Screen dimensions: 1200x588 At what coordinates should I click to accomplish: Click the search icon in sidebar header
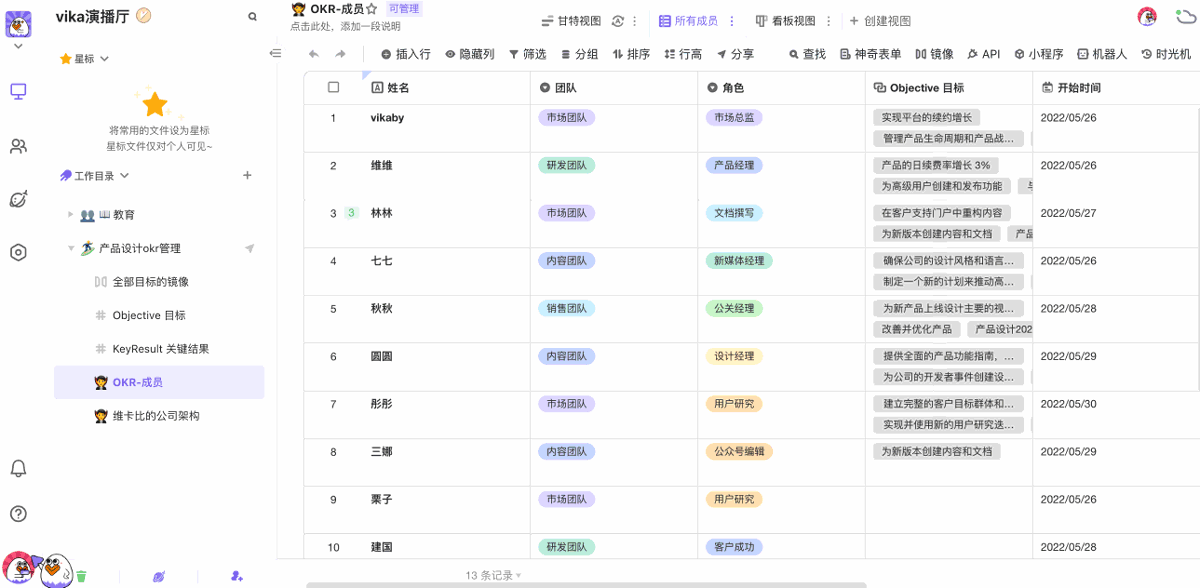pos(252,17)
